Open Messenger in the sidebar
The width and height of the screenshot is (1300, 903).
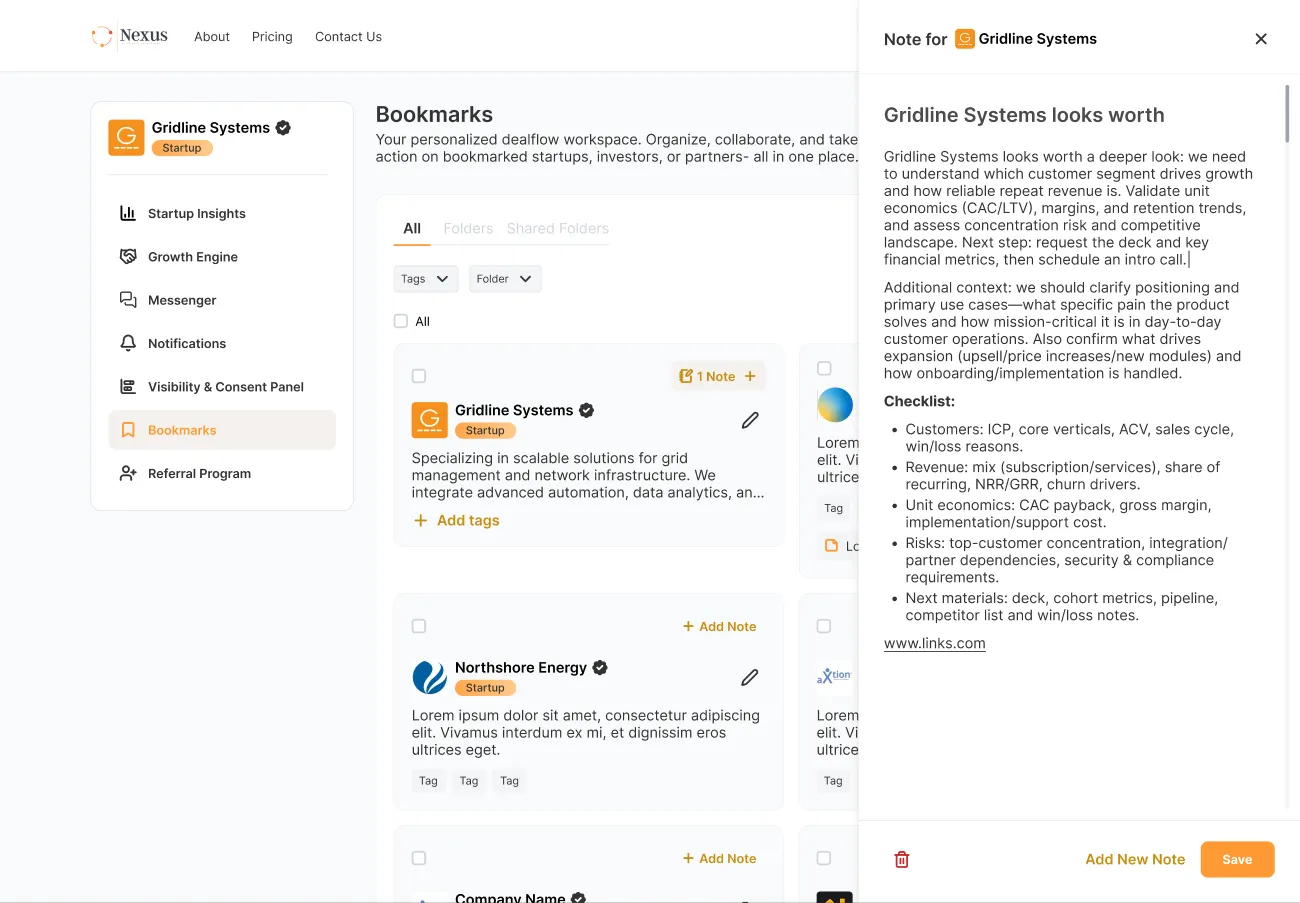click(x=222, y=300)
